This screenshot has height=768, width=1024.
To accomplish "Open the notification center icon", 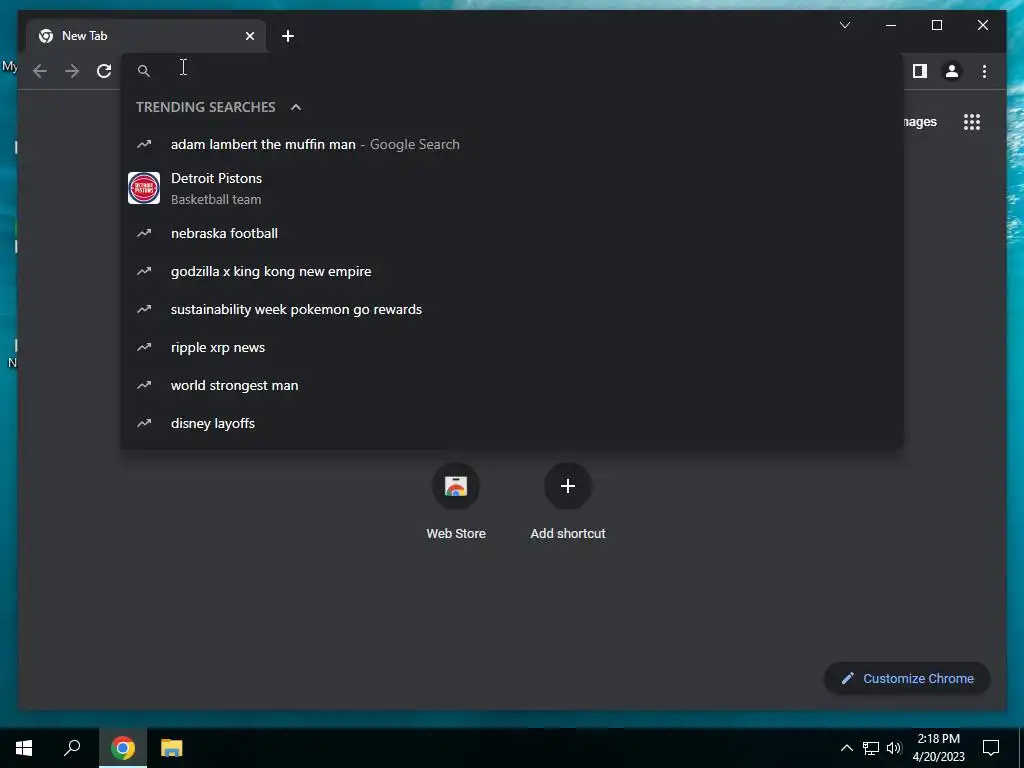I will click(x=991, y=748).
